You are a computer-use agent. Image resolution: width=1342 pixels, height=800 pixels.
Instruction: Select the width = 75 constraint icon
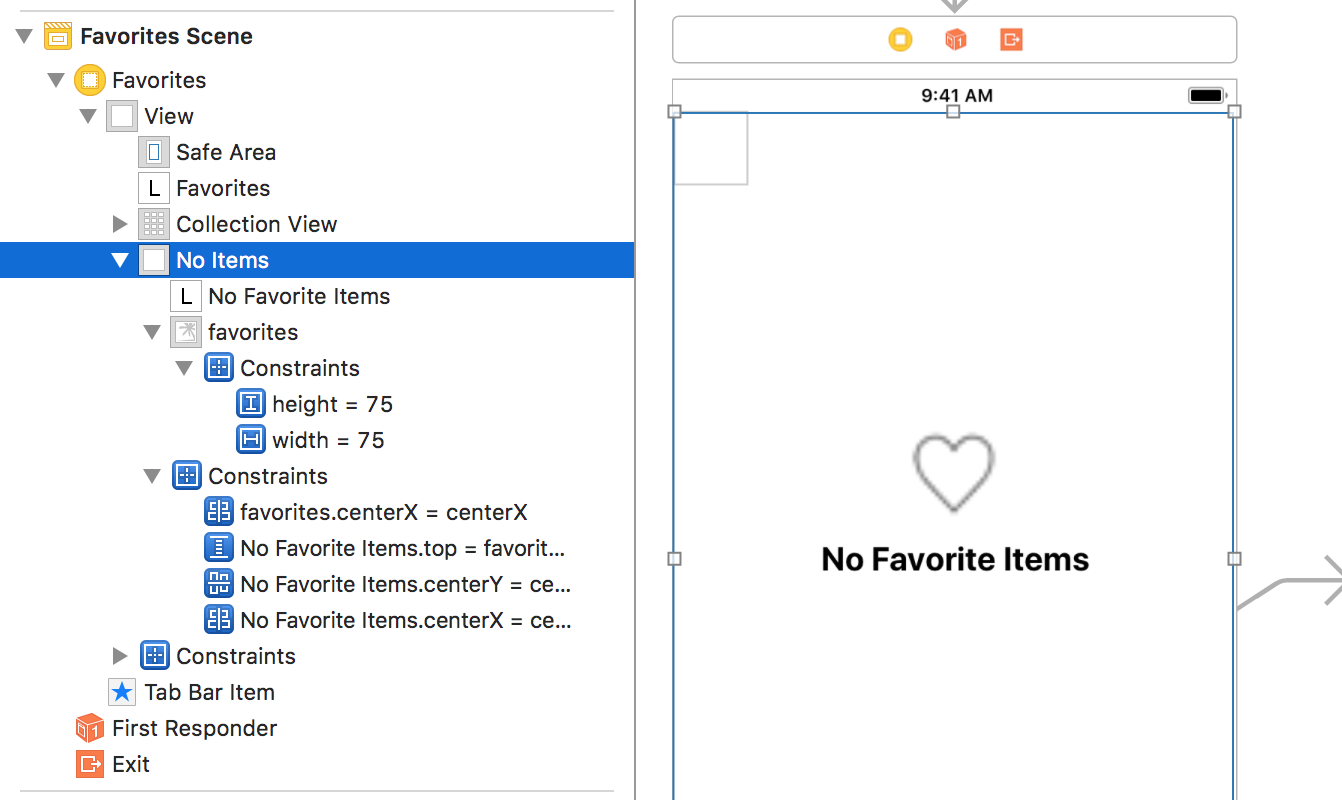251,440
